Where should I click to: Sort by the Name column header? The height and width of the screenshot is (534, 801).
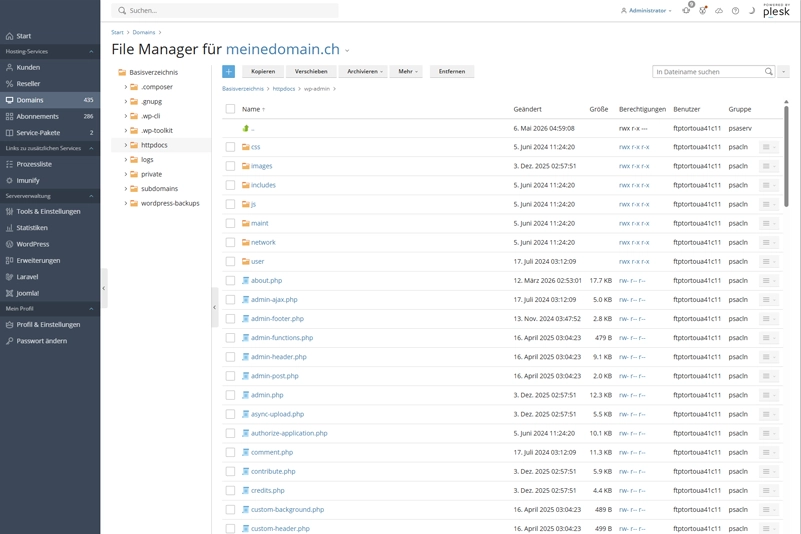253,109
